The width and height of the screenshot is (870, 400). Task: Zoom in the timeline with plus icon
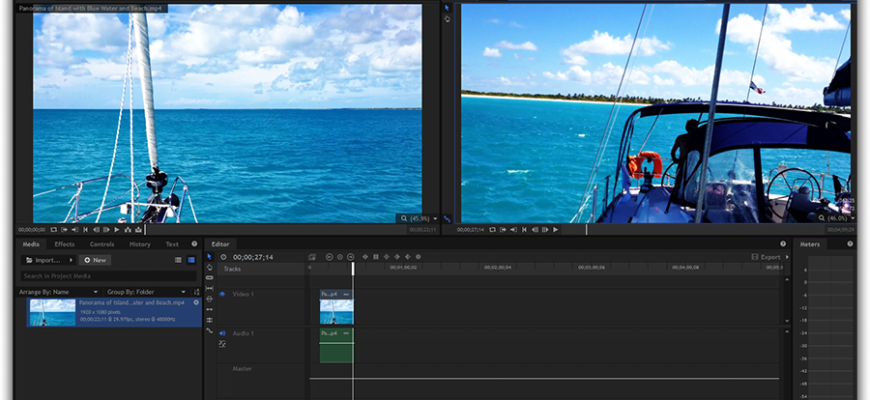[x=351, y=257]
